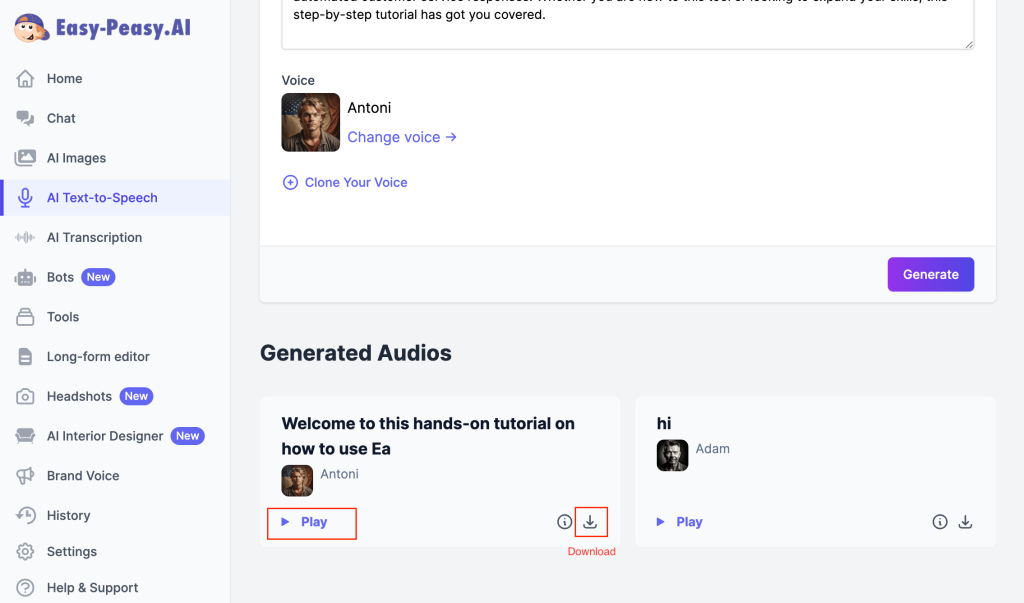Open AI Transcription page
Viewport: 1024px width, 603px height.
click(x=94, y=237)
